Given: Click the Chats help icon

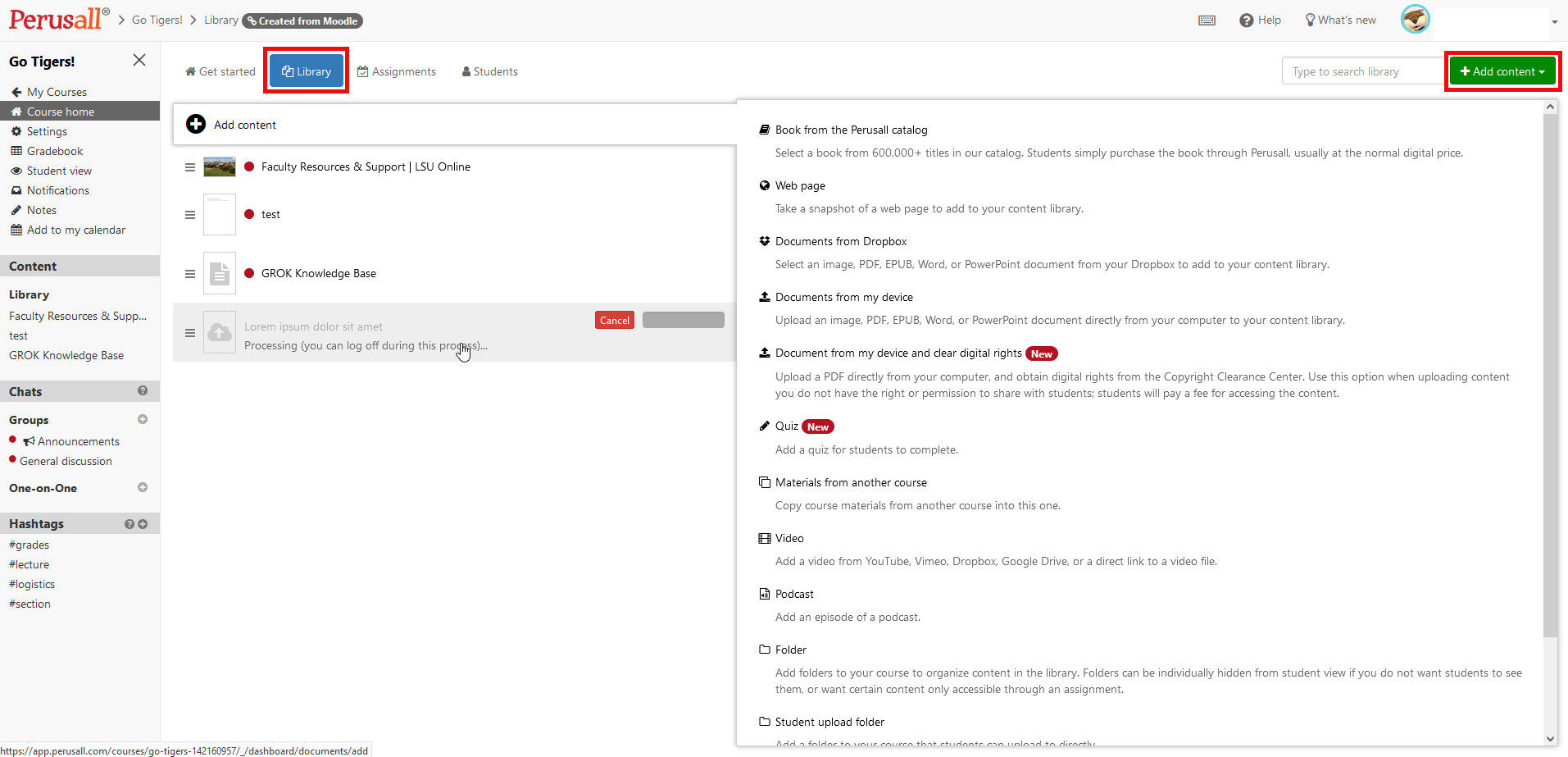Looking at the screenshot, I should pyautogui.click(x=143, y=391).
